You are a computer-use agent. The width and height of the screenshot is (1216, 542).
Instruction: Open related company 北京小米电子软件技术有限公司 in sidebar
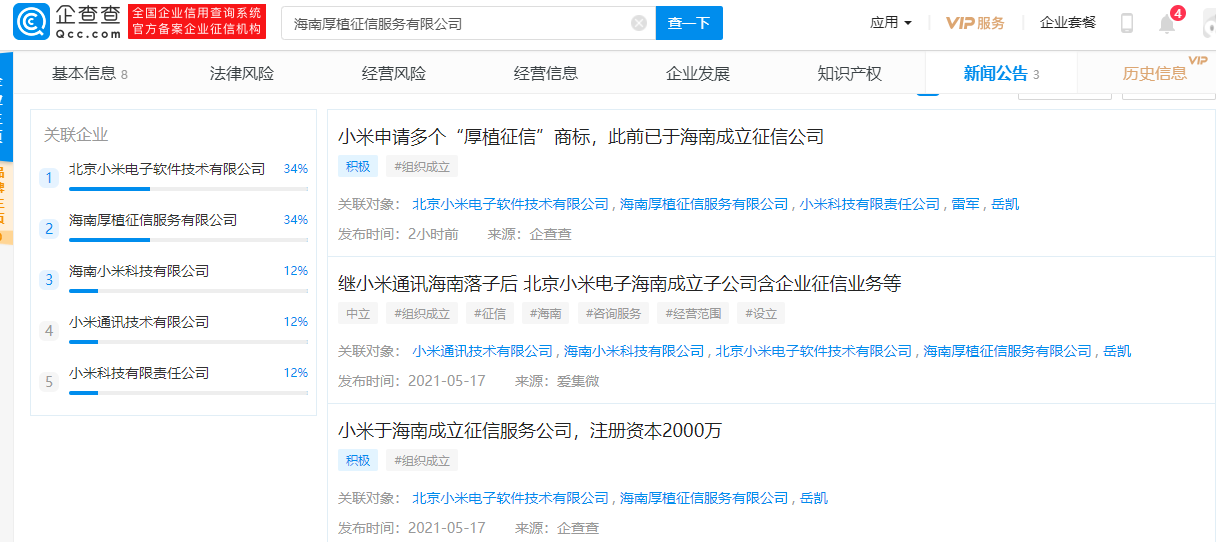(167, 169)
